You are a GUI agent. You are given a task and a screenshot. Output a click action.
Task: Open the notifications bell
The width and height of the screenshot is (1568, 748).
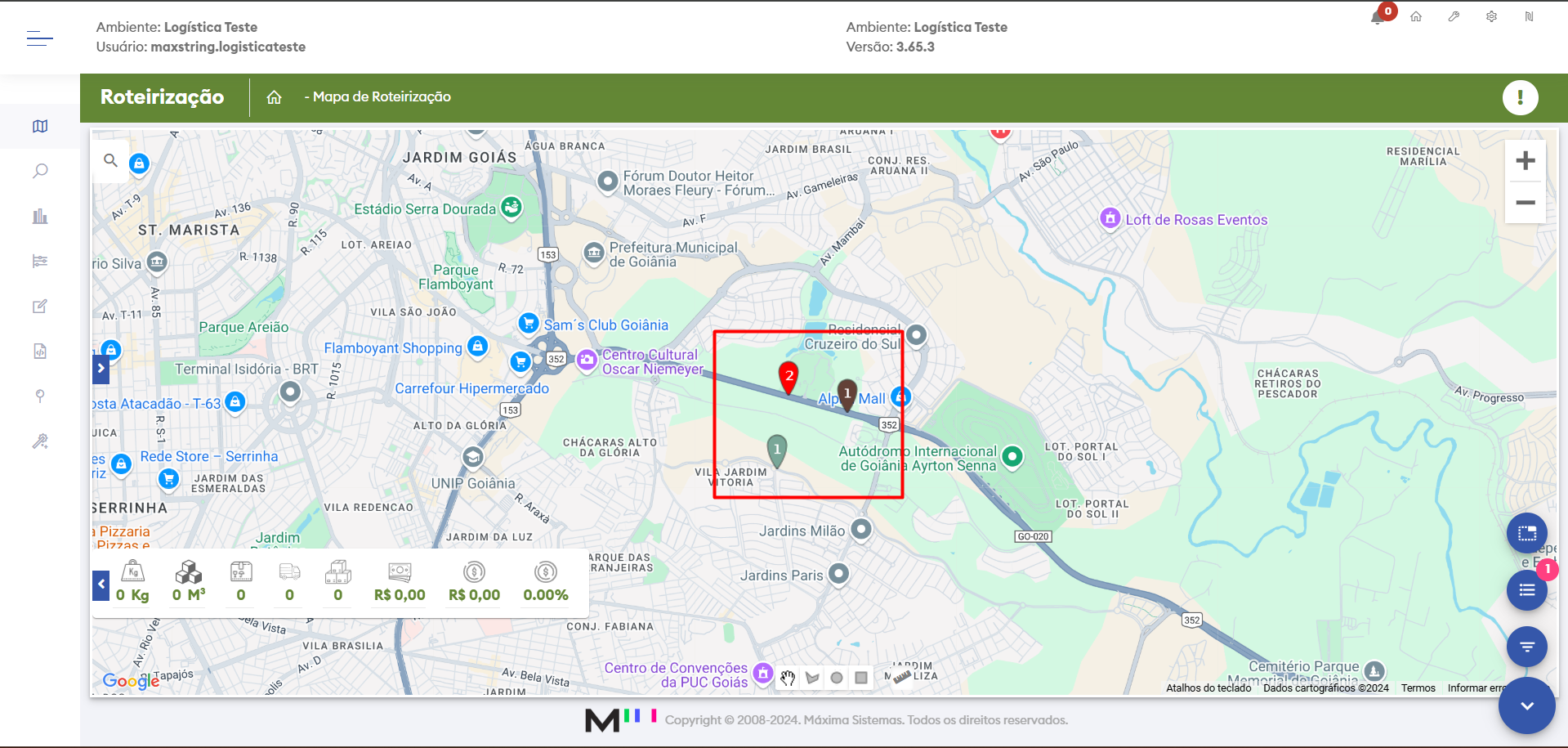1378,17
